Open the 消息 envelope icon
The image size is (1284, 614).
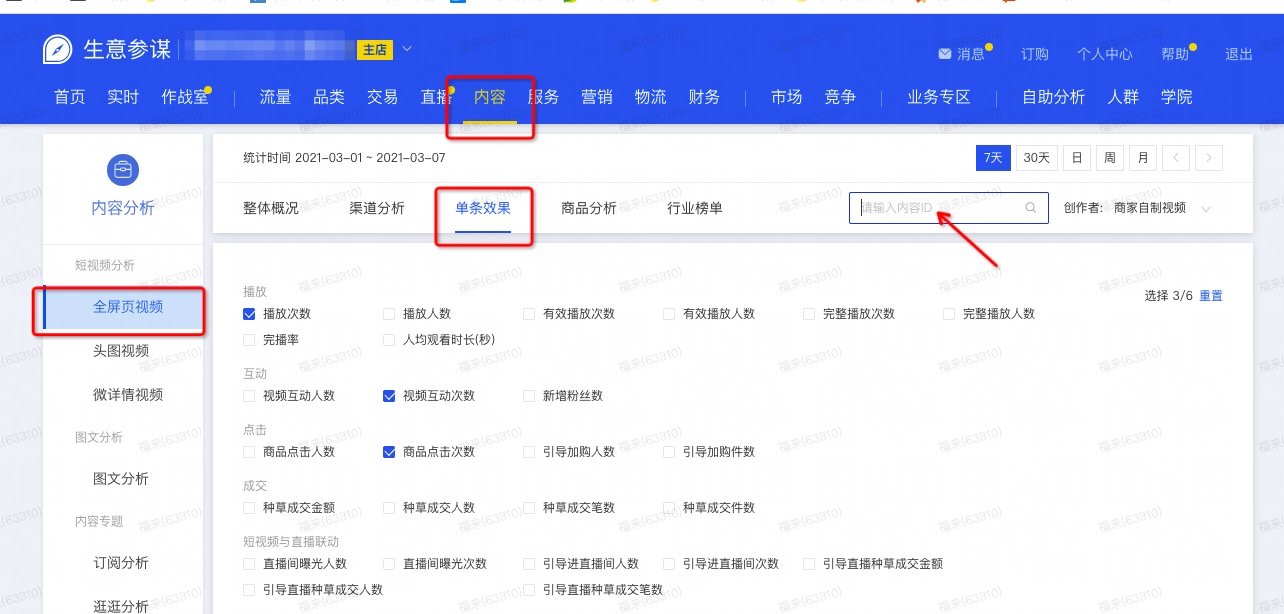point(944,54)
